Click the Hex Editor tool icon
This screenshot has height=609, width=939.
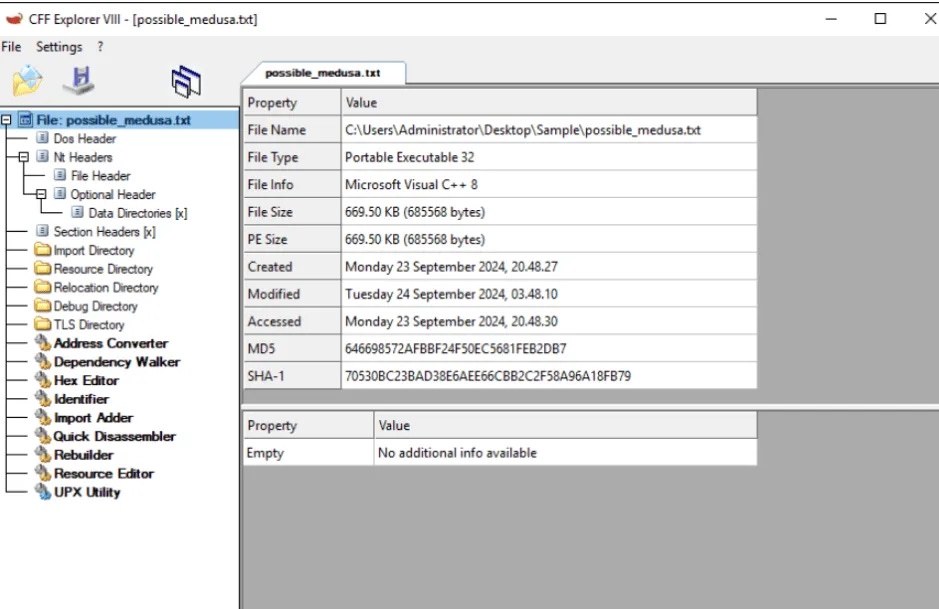click(x=43, y=380)
